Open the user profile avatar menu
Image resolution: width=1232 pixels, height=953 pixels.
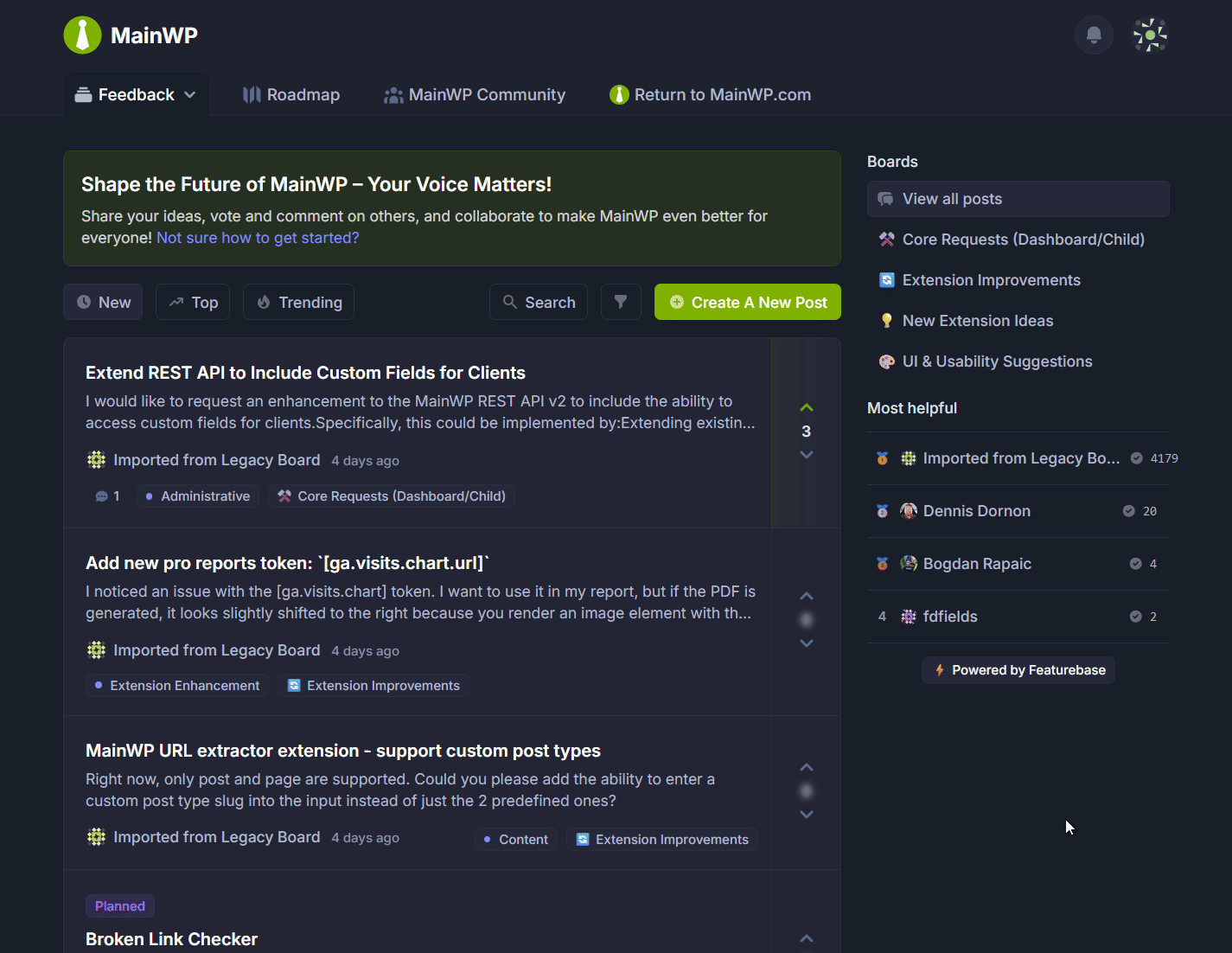point(1150,35)
